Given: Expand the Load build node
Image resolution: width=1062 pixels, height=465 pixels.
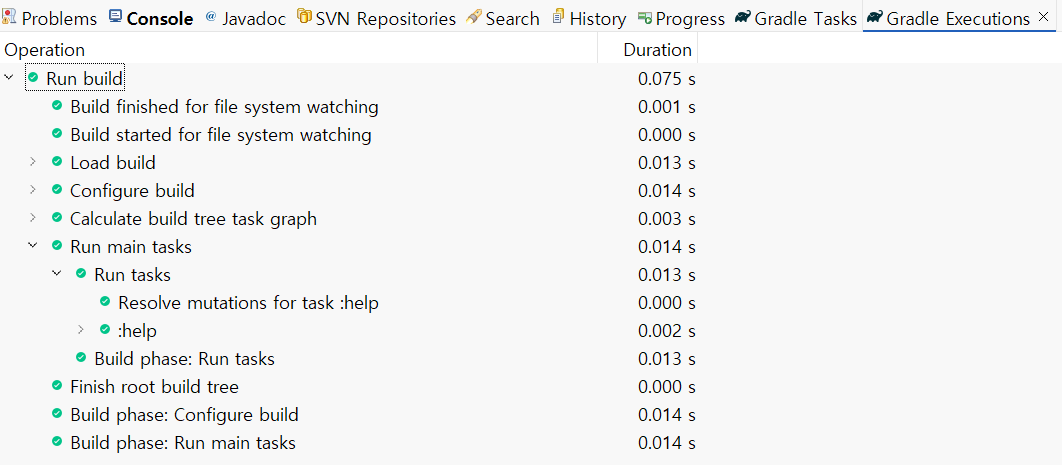Looking at the screenshot, I should pyautogui.click(x=33, y=162).
